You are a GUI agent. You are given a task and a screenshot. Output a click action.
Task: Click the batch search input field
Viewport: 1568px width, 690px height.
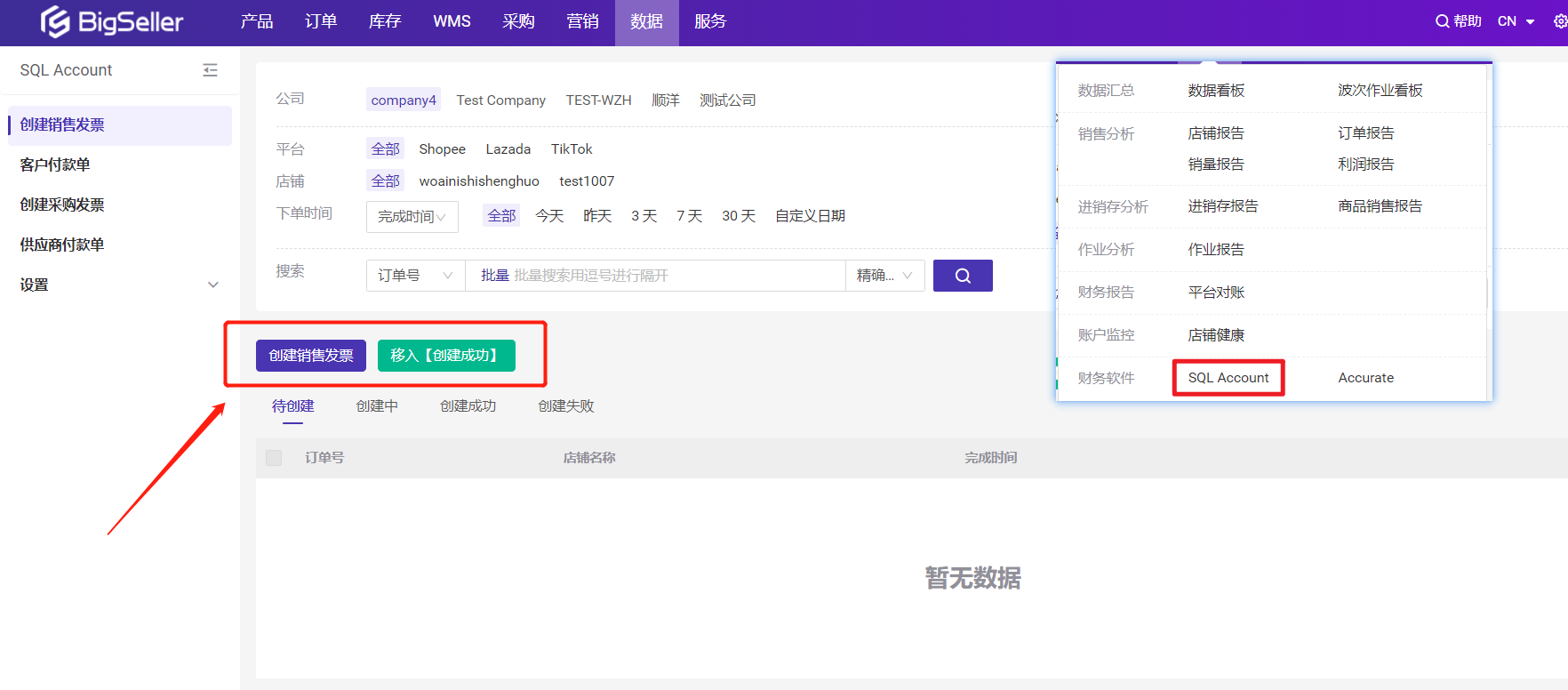click(658, 276)
